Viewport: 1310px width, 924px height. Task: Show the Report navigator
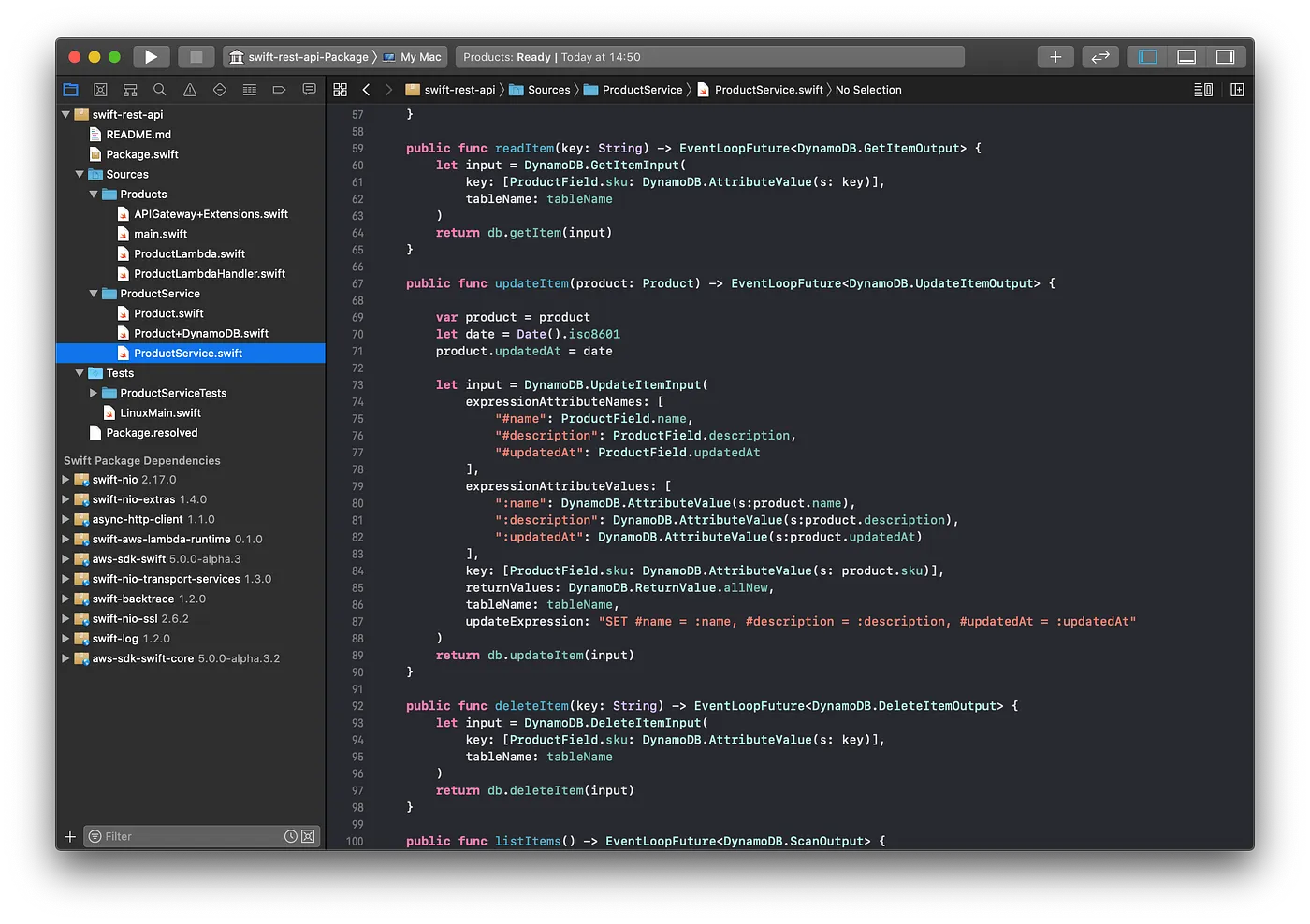coord(309,90)
